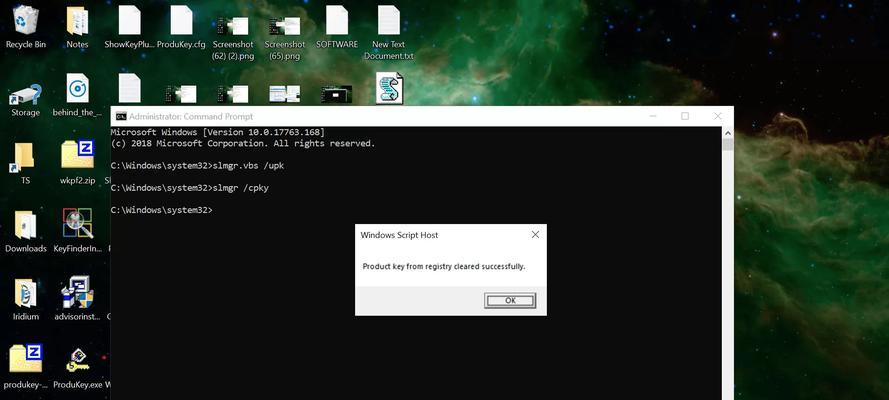Click the 'slmgr /cpky' command line
The image size is (889, 400).
point(189,188)
